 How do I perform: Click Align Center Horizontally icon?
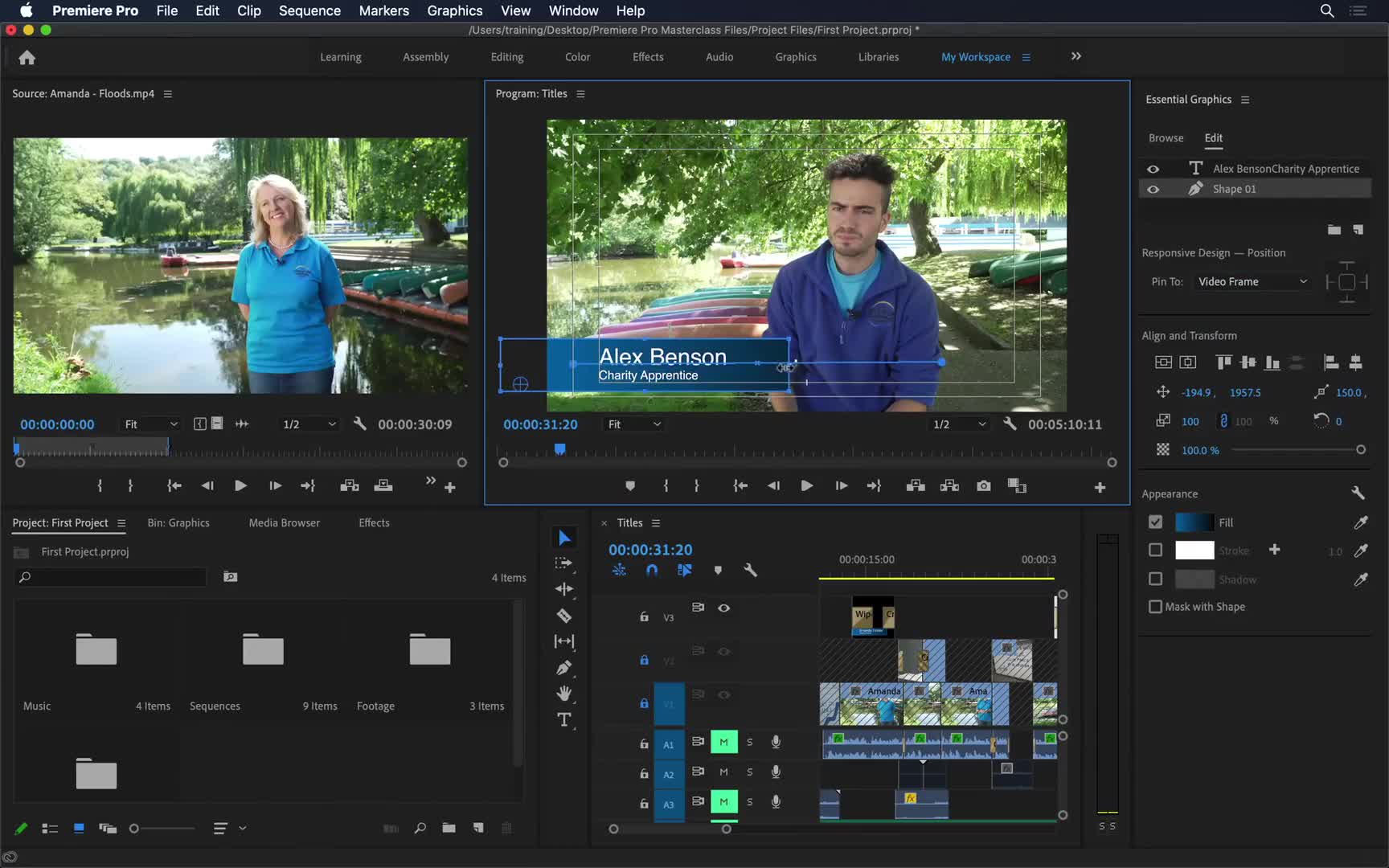1188,362
